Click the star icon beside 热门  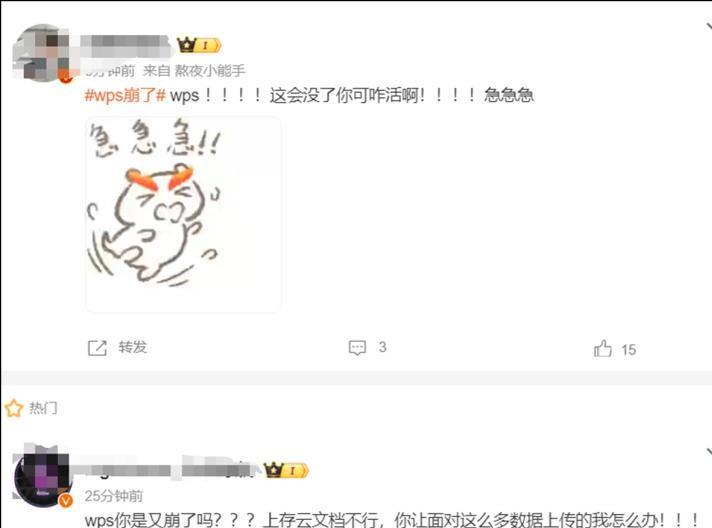(x=14, y=408)
